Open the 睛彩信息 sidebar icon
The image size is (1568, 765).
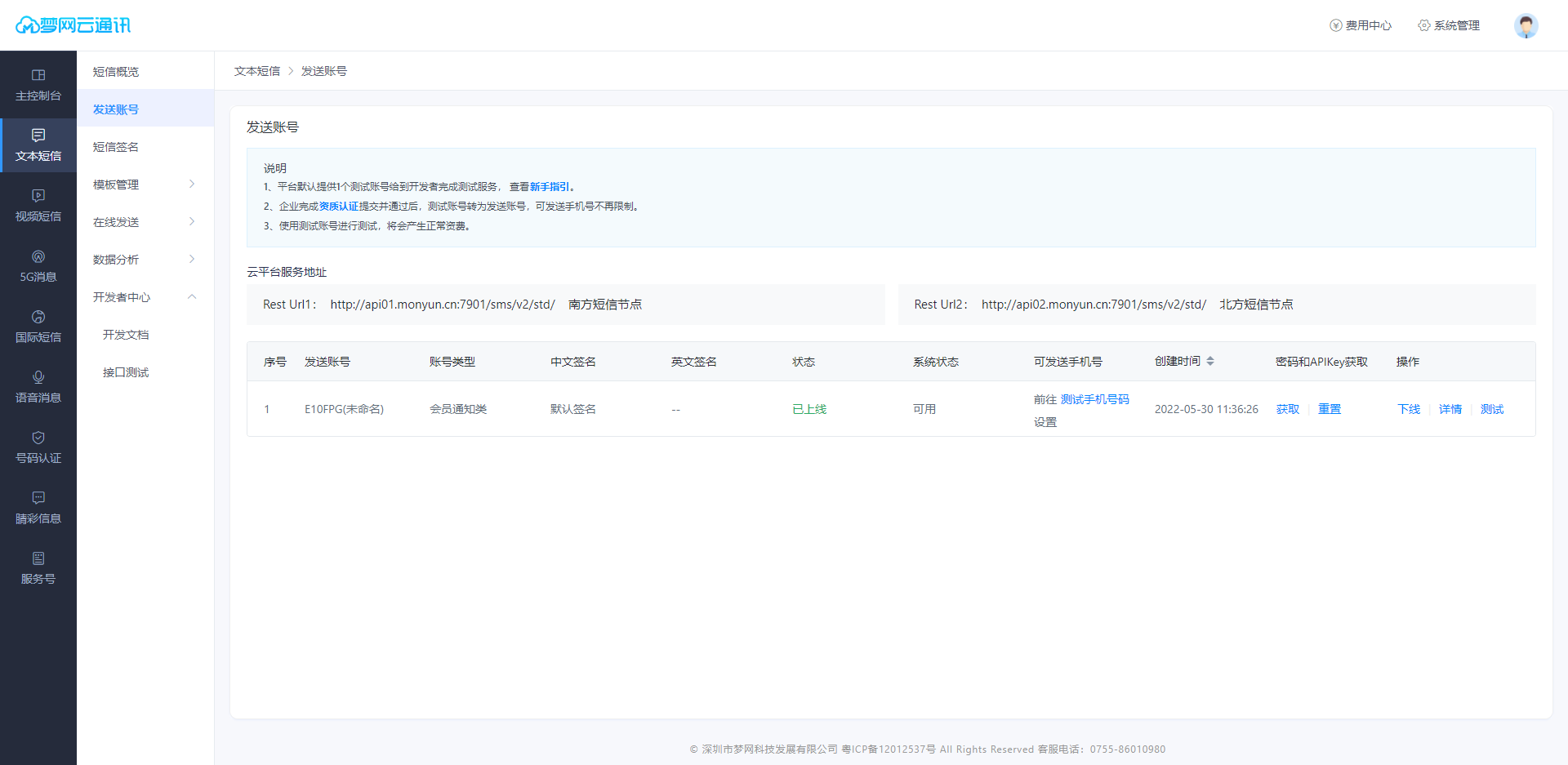point(38,498)
